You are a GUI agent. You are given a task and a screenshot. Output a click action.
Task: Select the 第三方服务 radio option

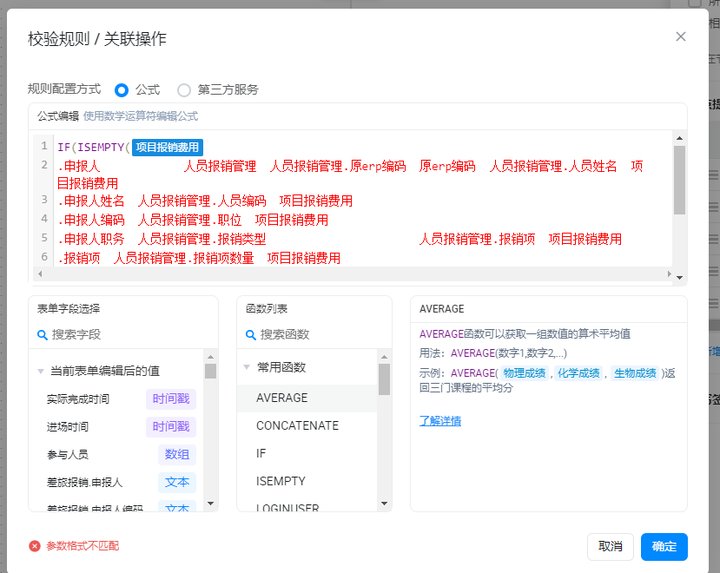[x=184, y=90]
